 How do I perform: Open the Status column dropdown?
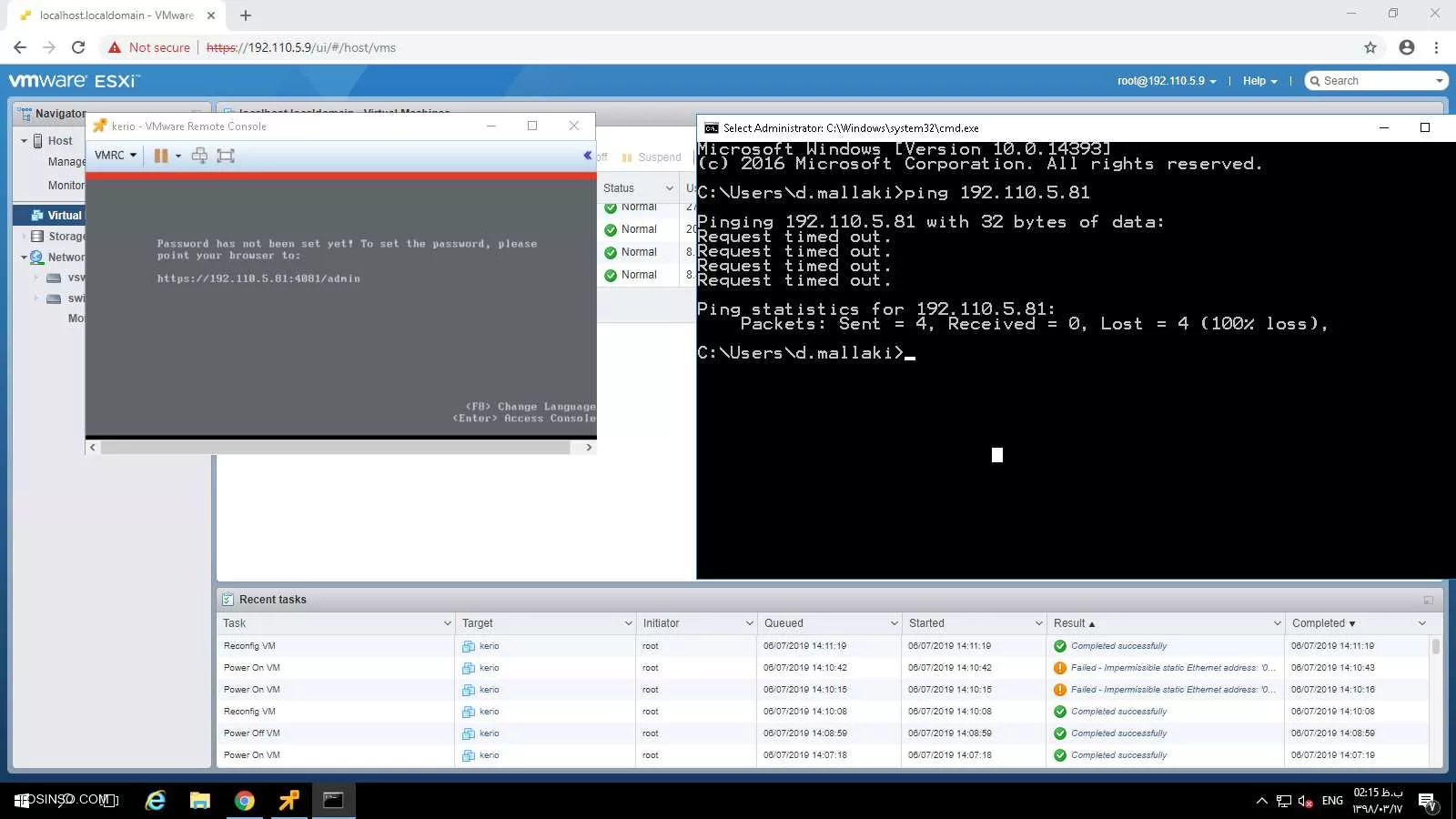coord(670,188)
